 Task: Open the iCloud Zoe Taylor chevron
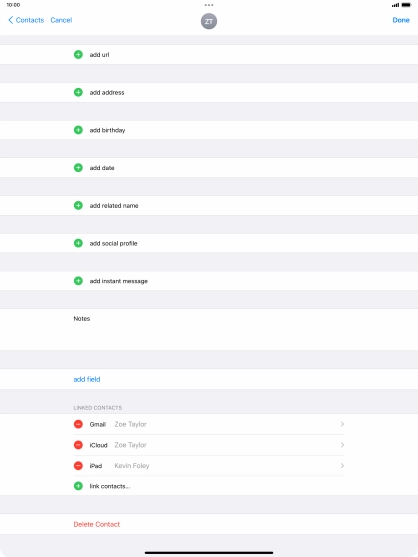342,445
